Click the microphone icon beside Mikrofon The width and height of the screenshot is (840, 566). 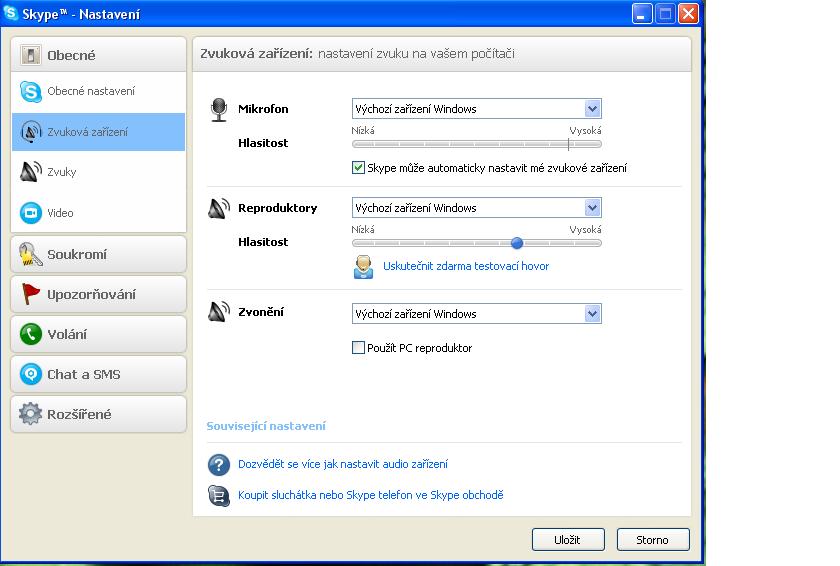219,110
